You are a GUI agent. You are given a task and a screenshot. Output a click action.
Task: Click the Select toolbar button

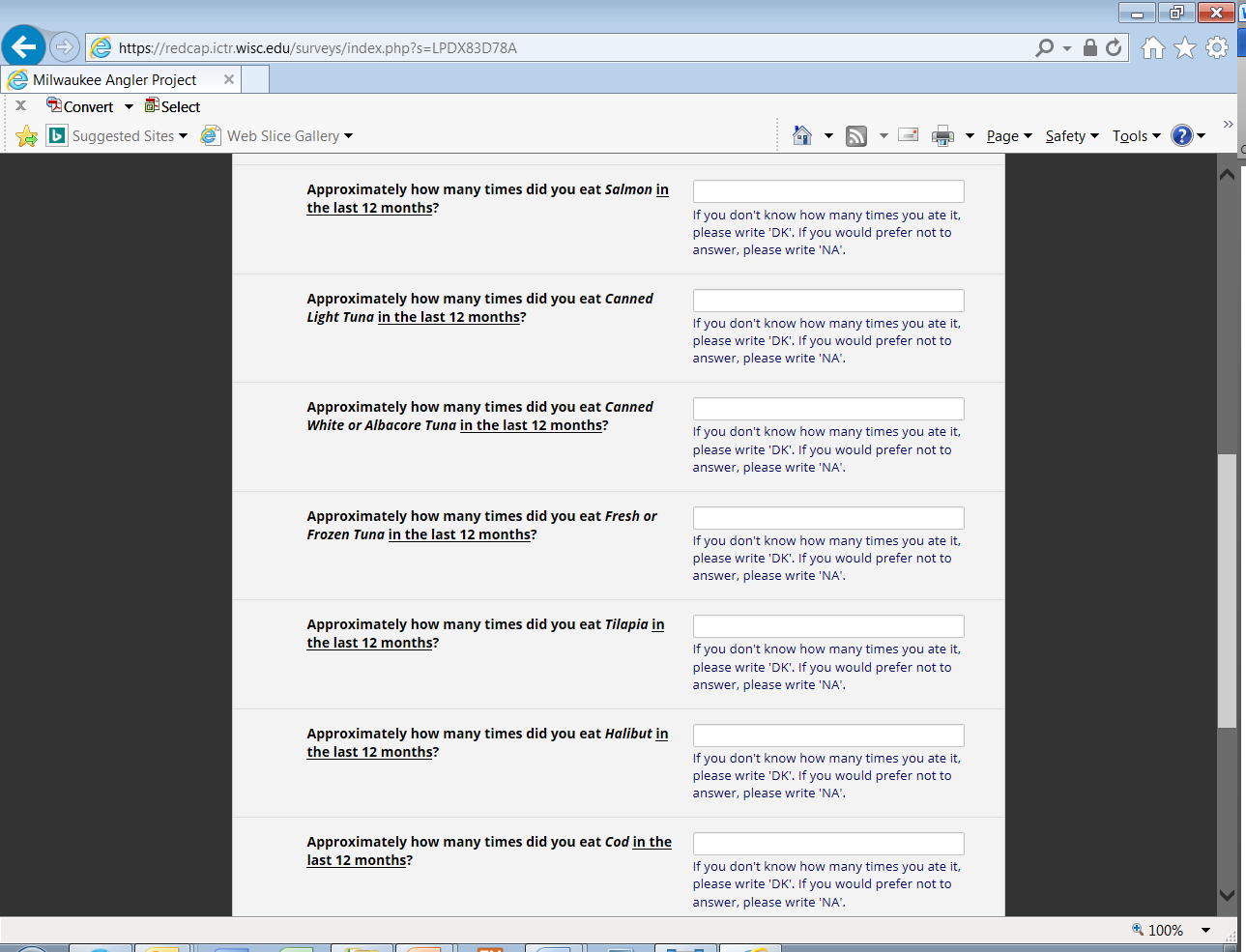pos(172,106)
